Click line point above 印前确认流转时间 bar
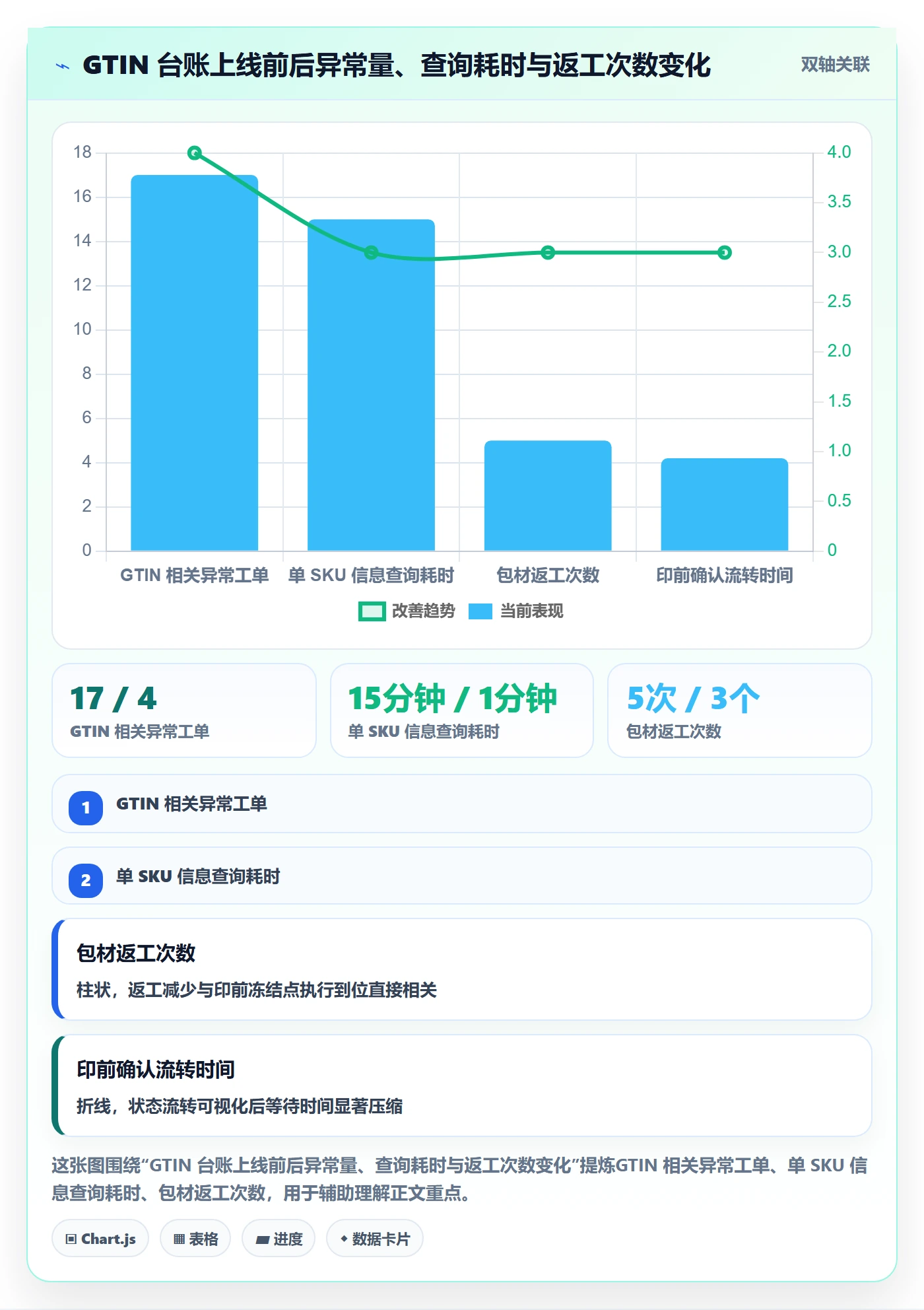 coord(725,252)
